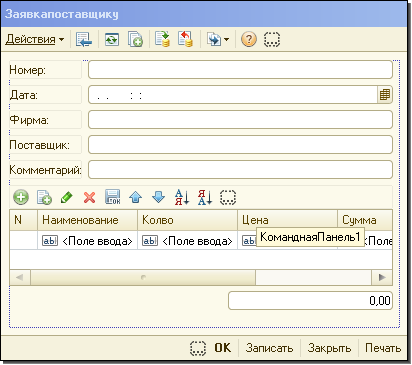Click the blue go-to document icon in toolbar
Image resolution: width=412 pixels, height=365 pixels.
click(214, 40)
